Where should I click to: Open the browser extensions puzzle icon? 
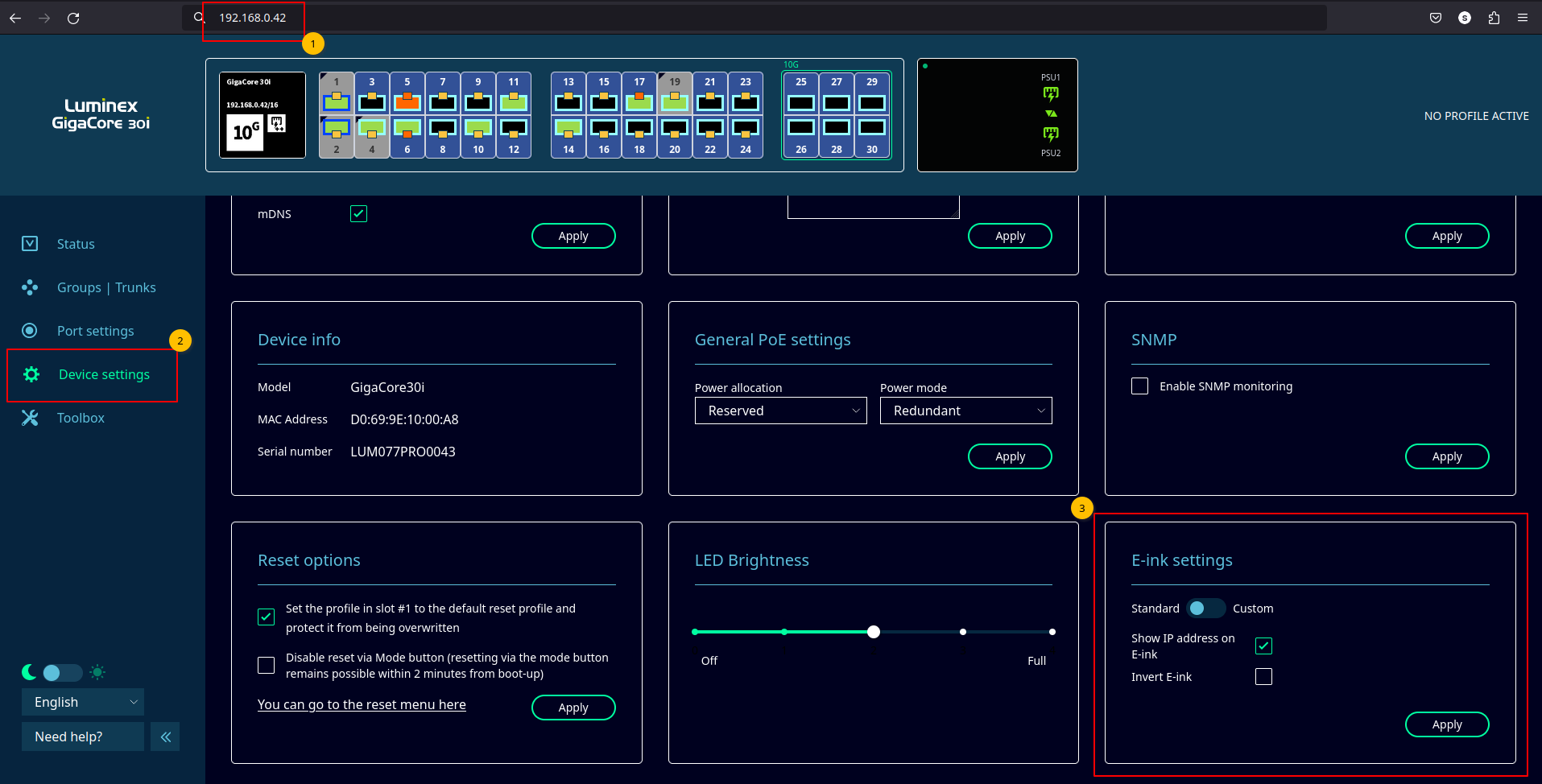point(1494,18)
